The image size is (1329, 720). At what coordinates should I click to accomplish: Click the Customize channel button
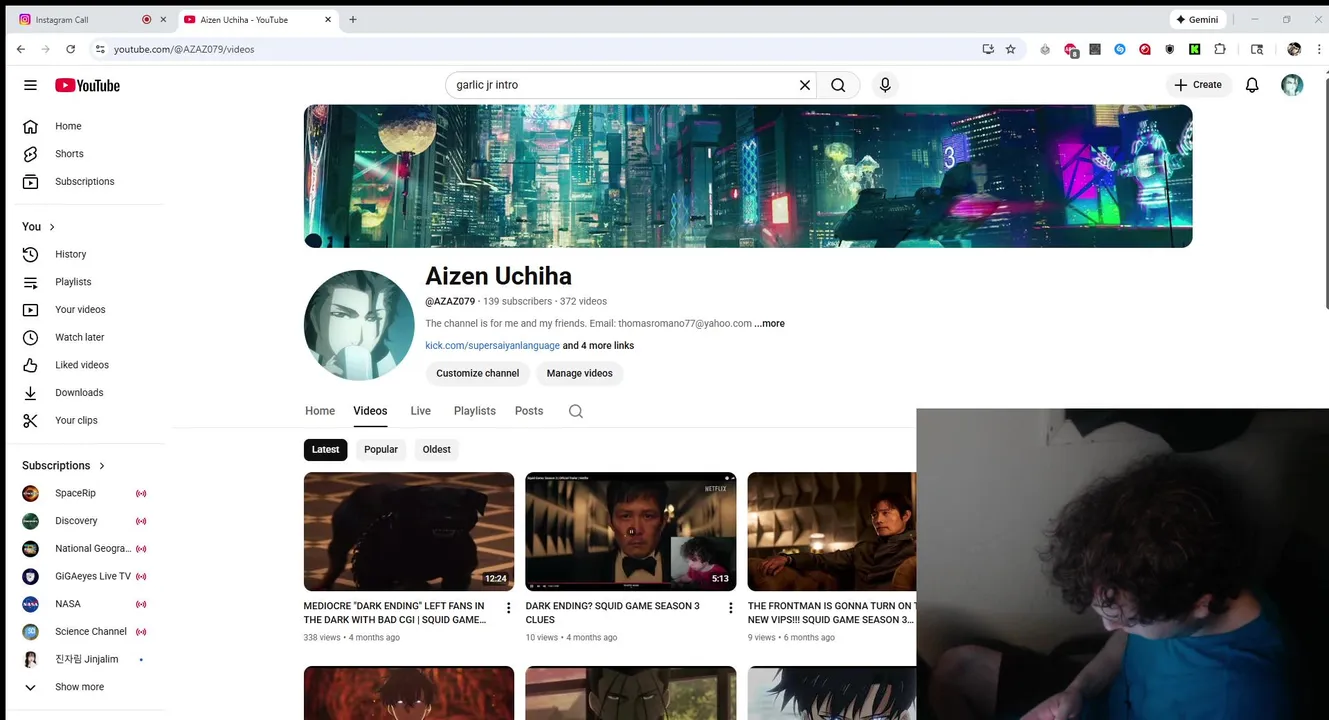(477, 374)
